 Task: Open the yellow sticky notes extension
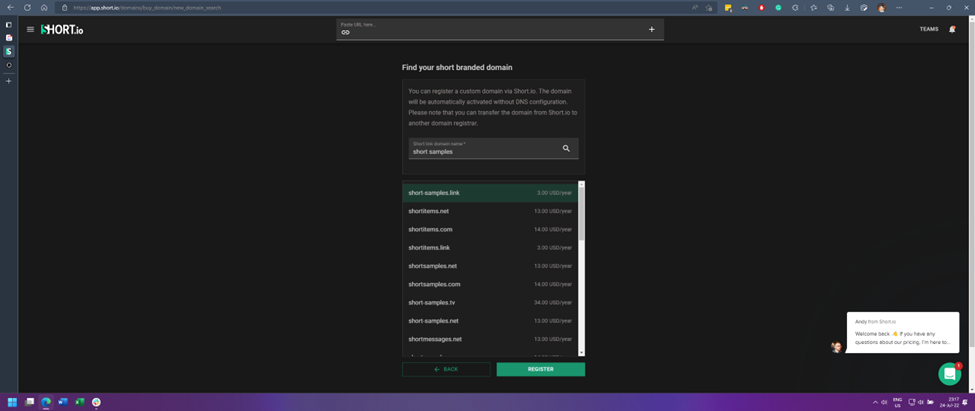[x=728, y=8]
